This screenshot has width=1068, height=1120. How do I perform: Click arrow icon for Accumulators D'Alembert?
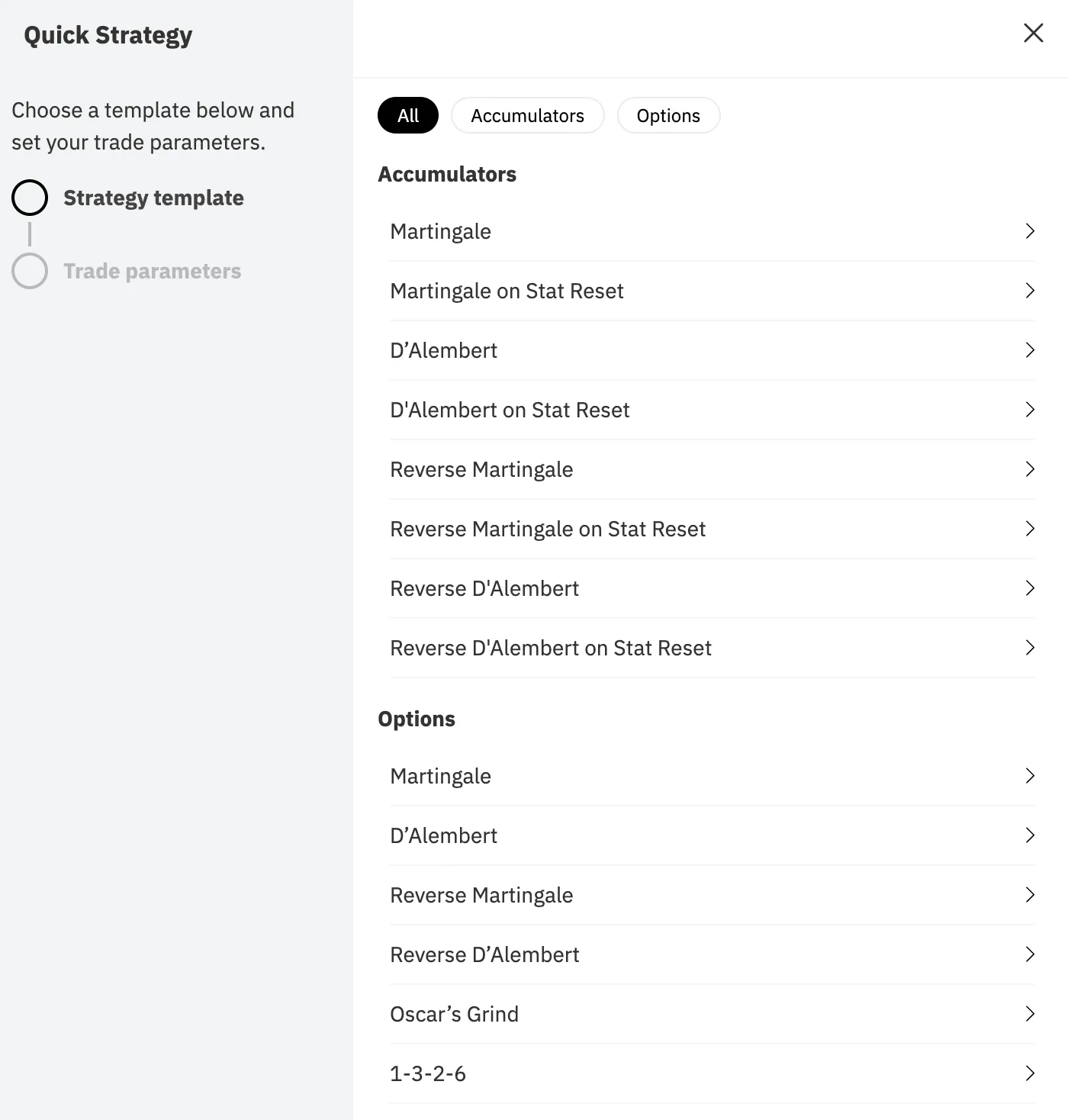coord(1030,350)
